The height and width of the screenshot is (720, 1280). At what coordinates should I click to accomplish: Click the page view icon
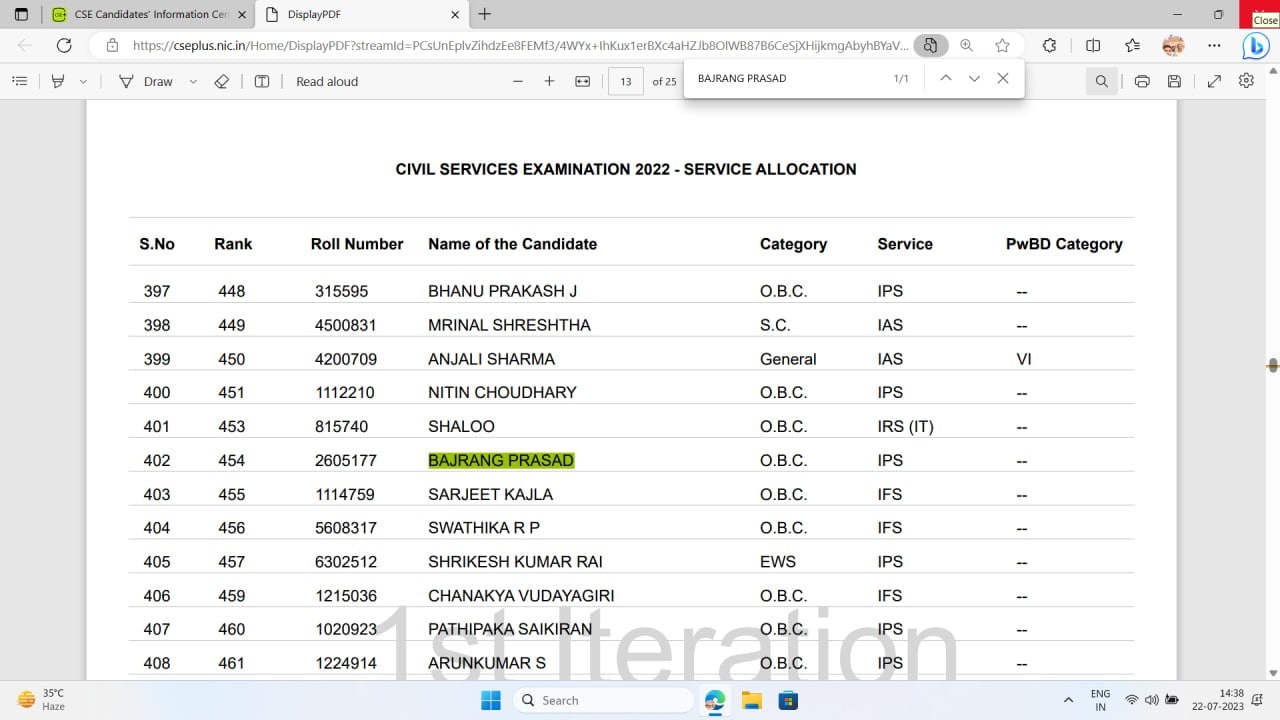[262, 81]
